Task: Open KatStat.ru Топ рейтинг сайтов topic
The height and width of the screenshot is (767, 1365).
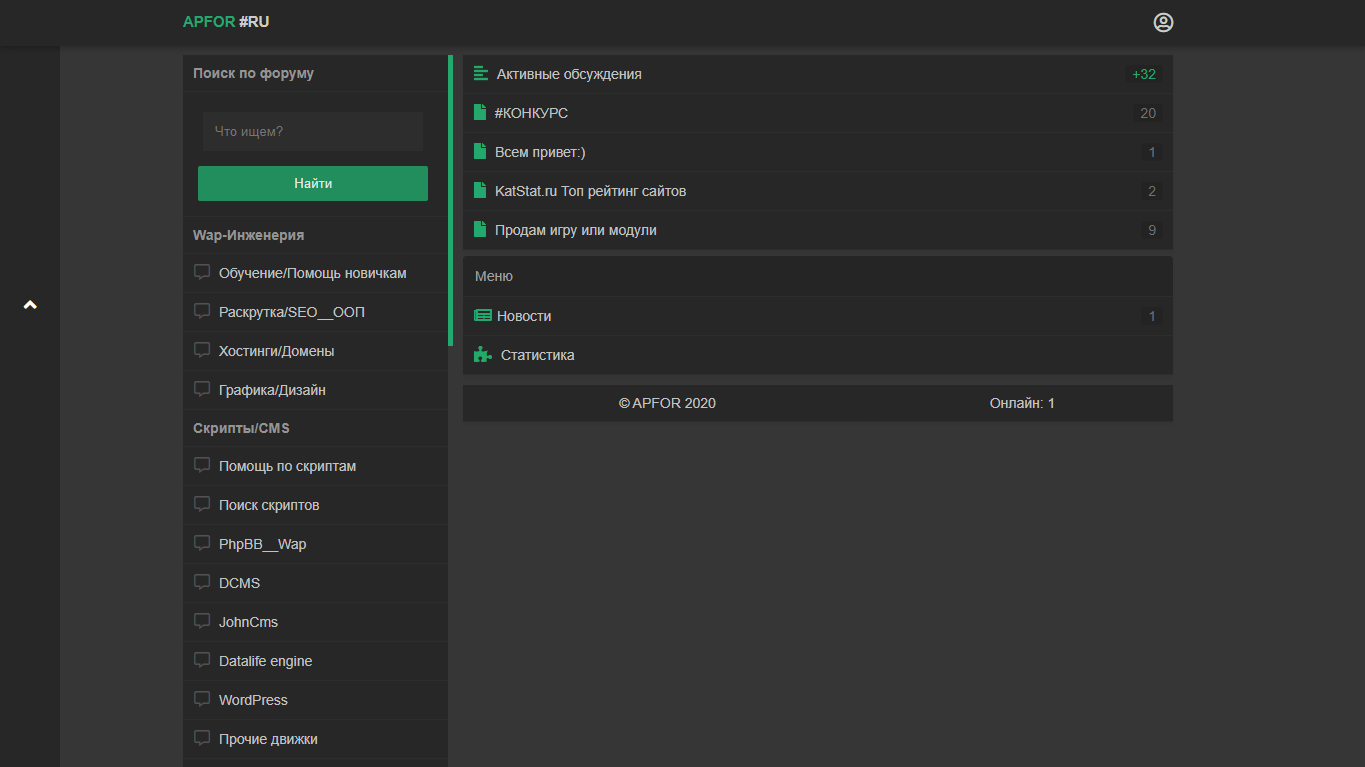Action: tap(818, 191)
